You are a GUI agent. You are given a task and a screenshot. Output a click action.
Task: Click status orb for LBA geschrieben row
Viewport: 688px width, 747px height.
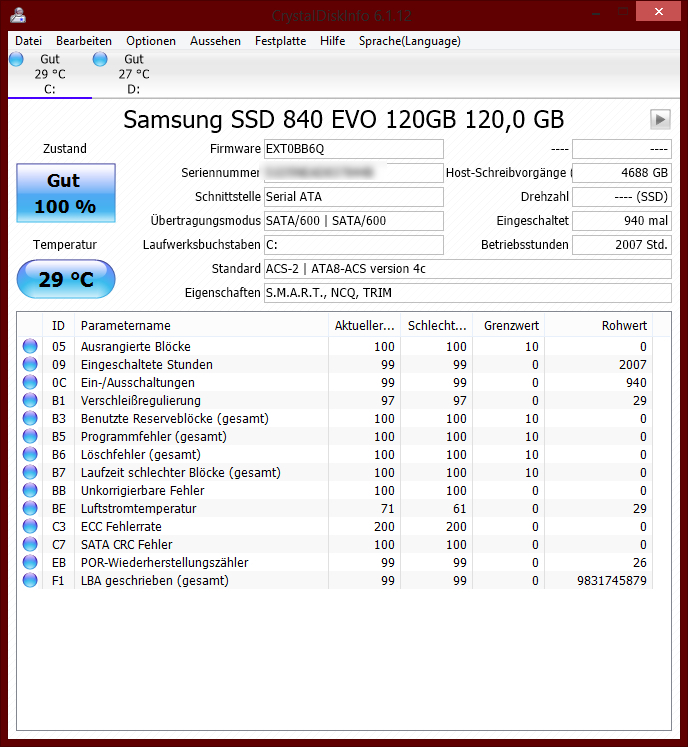coord(30,581)
